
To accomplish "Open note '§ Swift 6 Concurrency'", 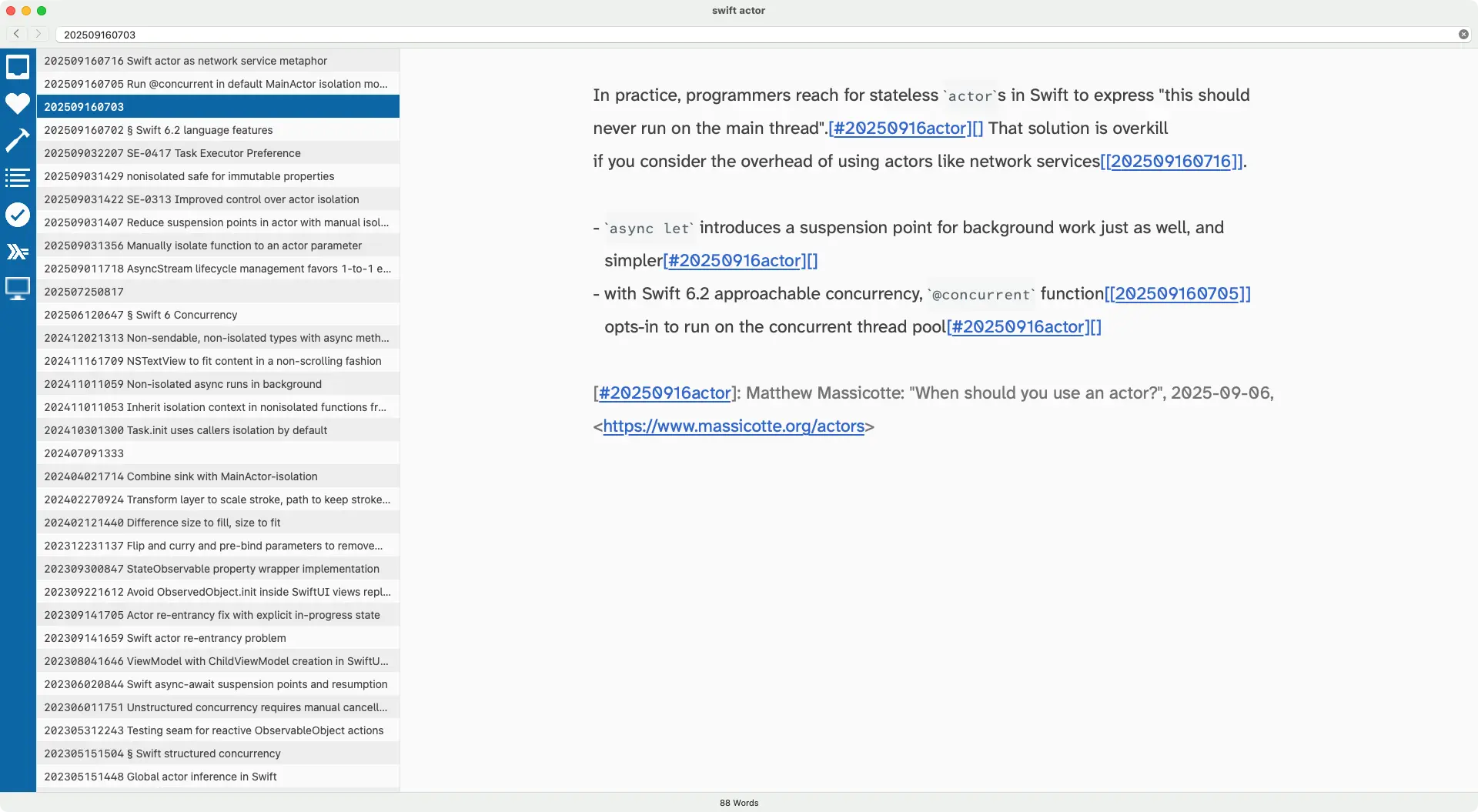I will (218, 314).
